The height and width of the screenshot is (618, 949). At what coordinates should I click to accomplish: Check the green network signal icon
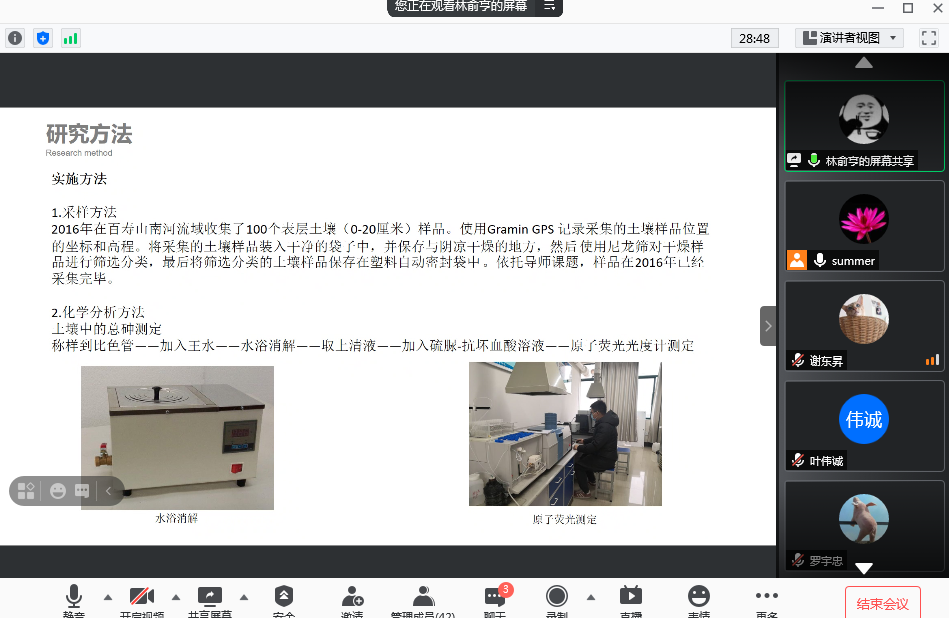70,38
